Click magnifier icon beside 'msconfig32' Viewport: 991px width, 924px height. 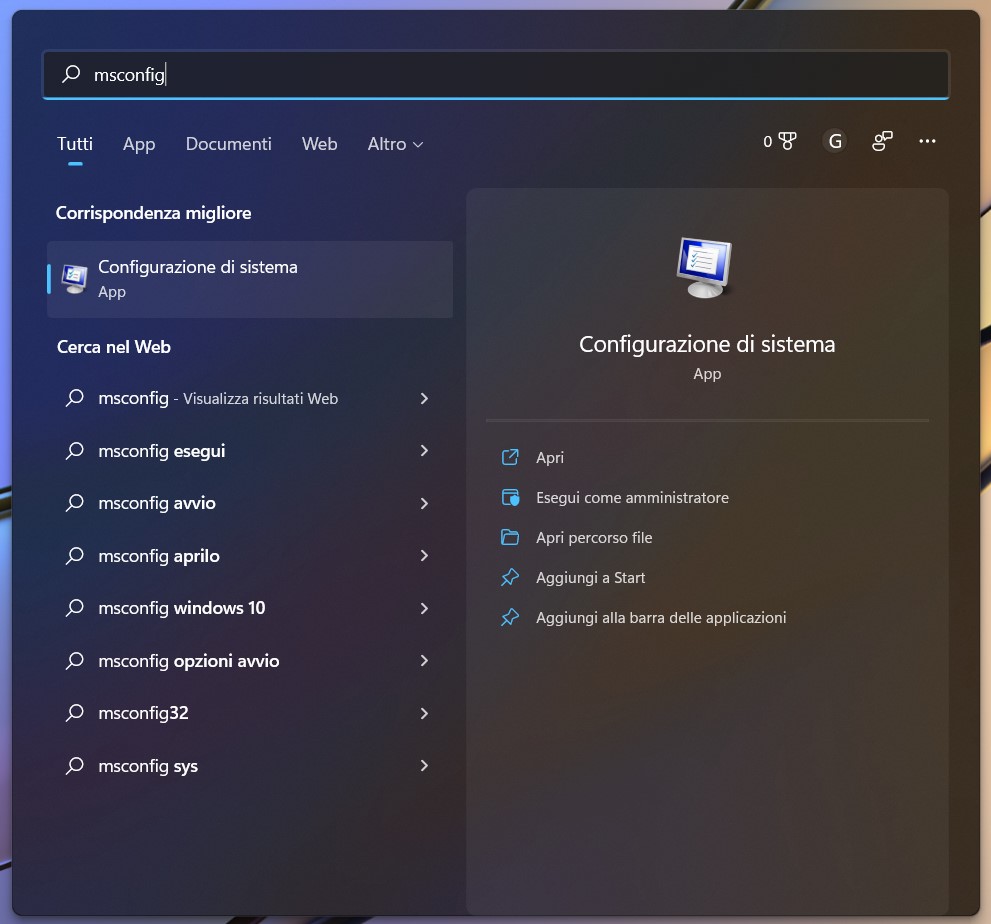(75, 713)
